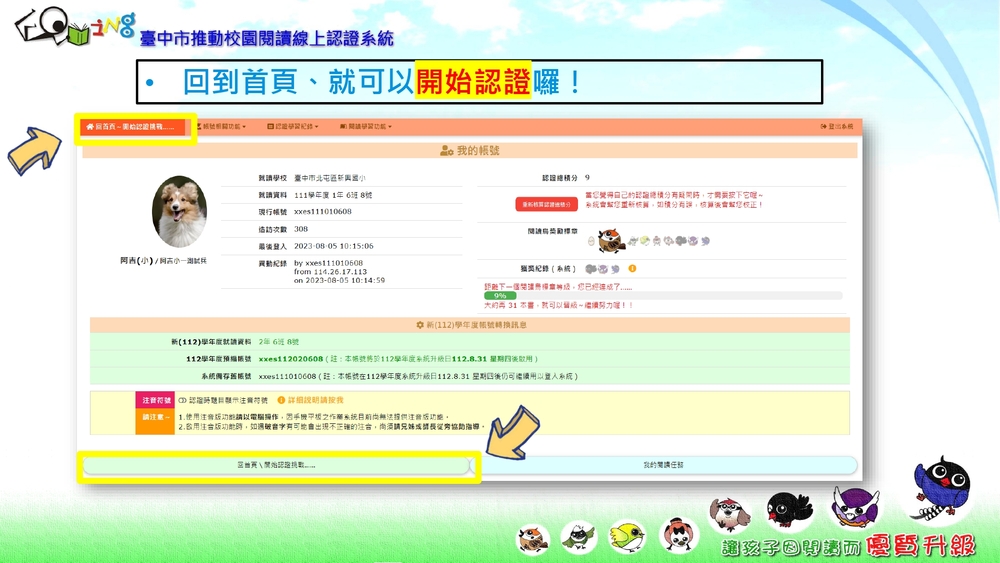Toggle the 認證時題目顯示注音符號 switch
The image size is (1000, 563).
(182, 400)
